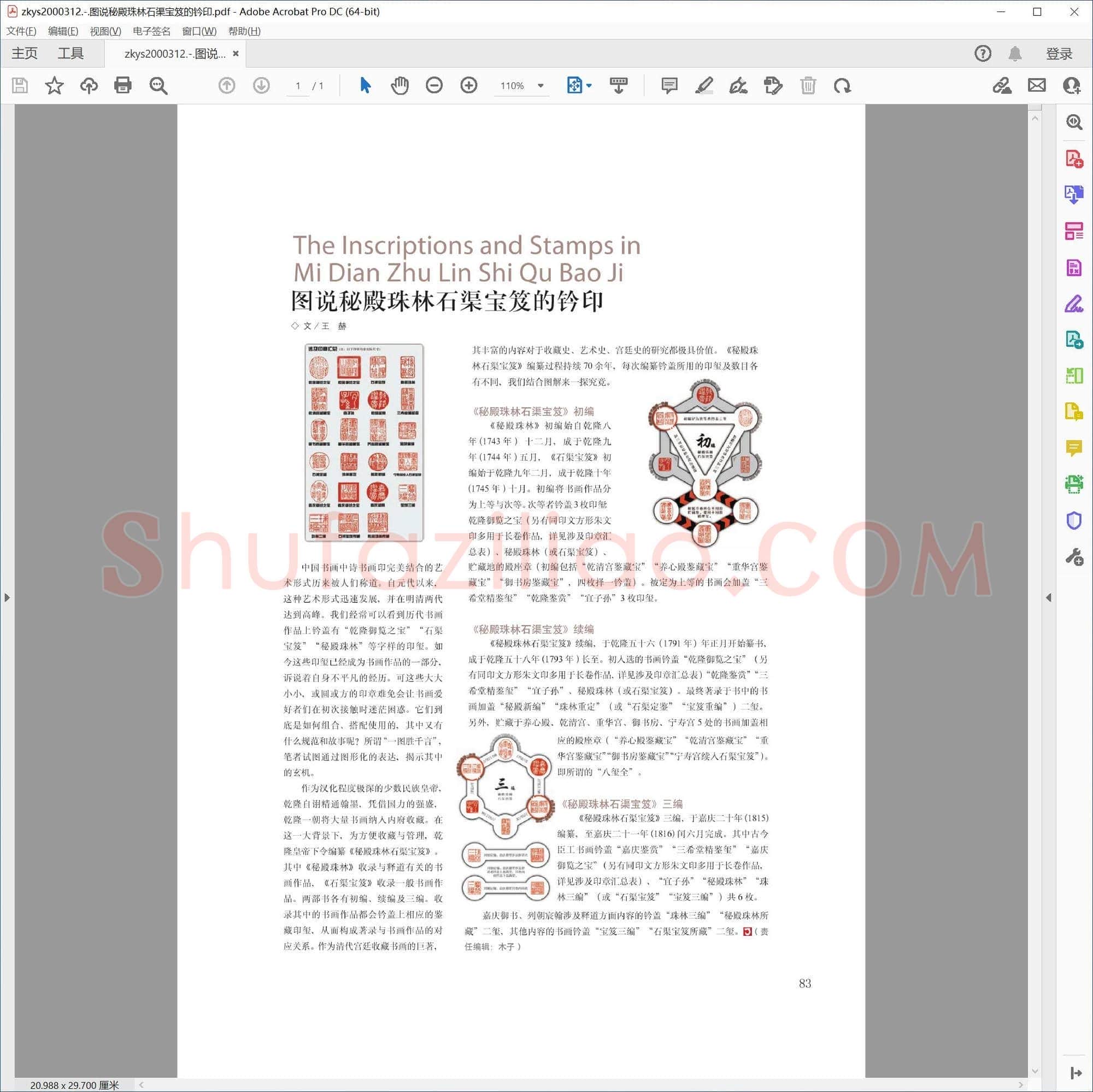1093x1092 pixels.
Task: Switch to the 主页 tab
Action: click(25, 54)
